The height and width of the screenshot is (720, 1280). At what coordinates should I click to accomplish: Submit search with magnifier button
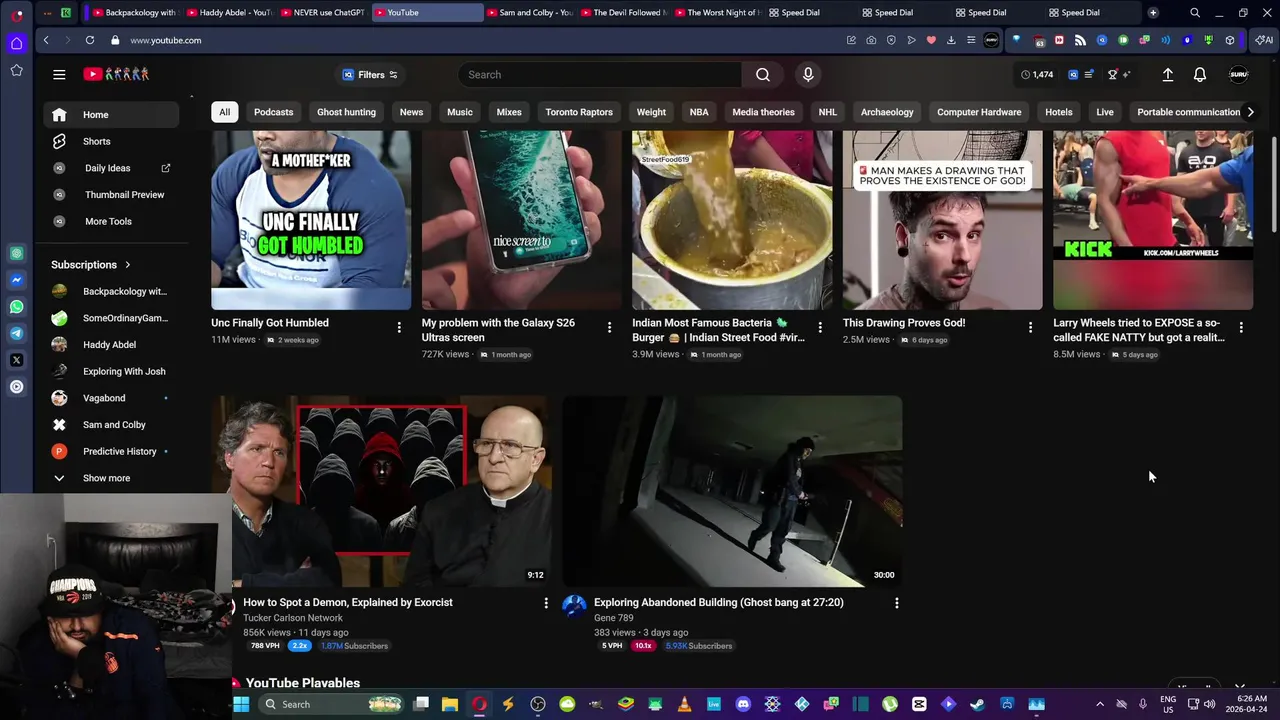point(763,74)
